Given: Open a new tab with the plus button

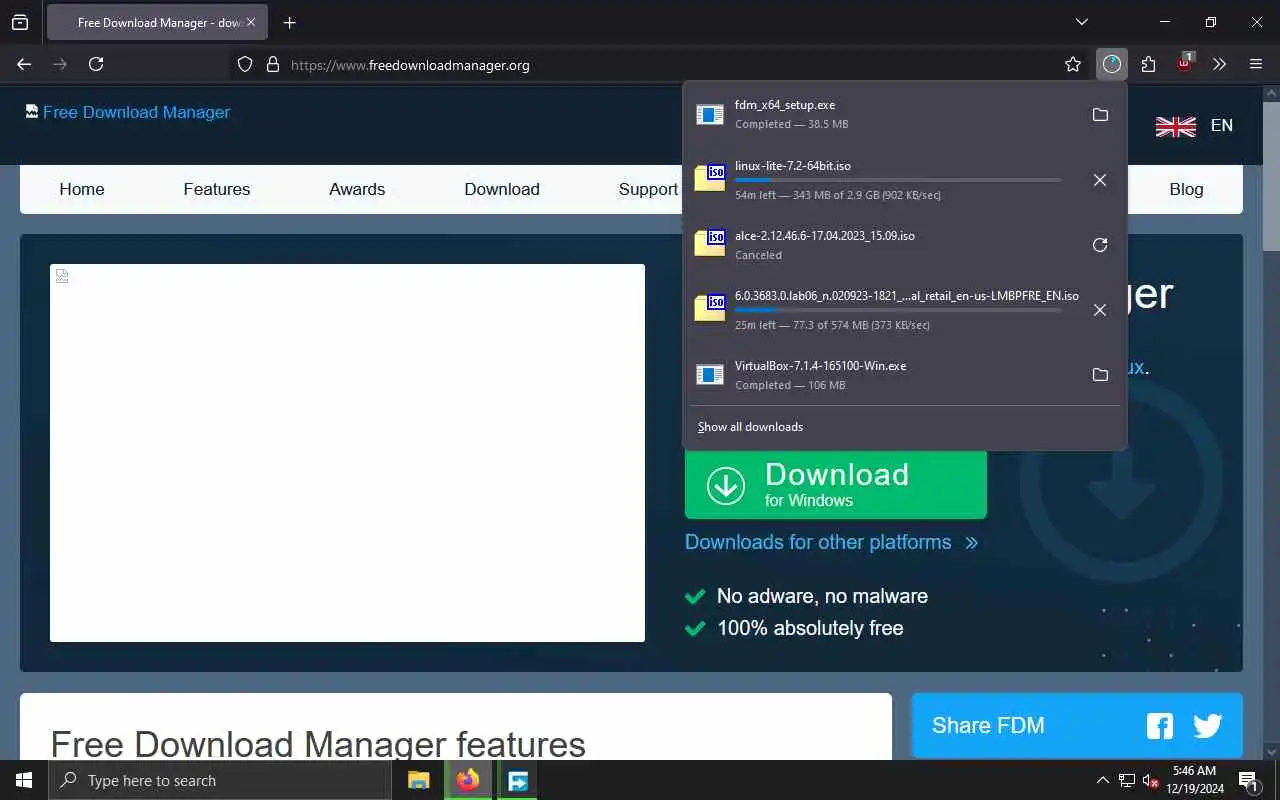Looking at the screenshot, I should (289, 23).
